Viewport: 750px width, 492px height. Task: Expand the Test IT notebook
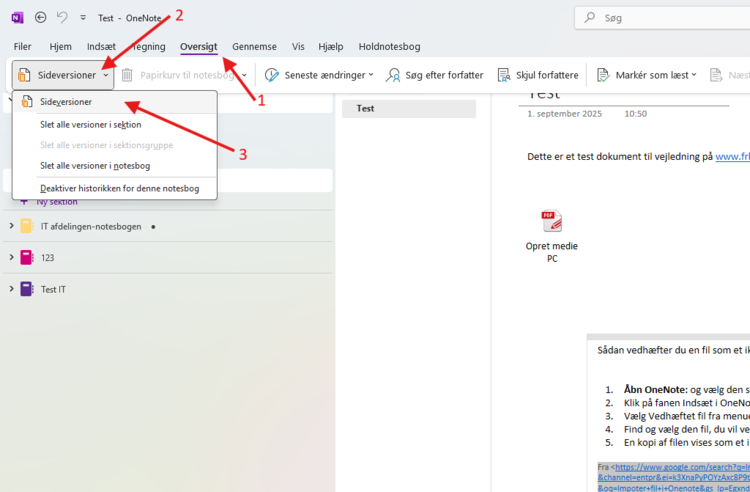tap(11, 289)
